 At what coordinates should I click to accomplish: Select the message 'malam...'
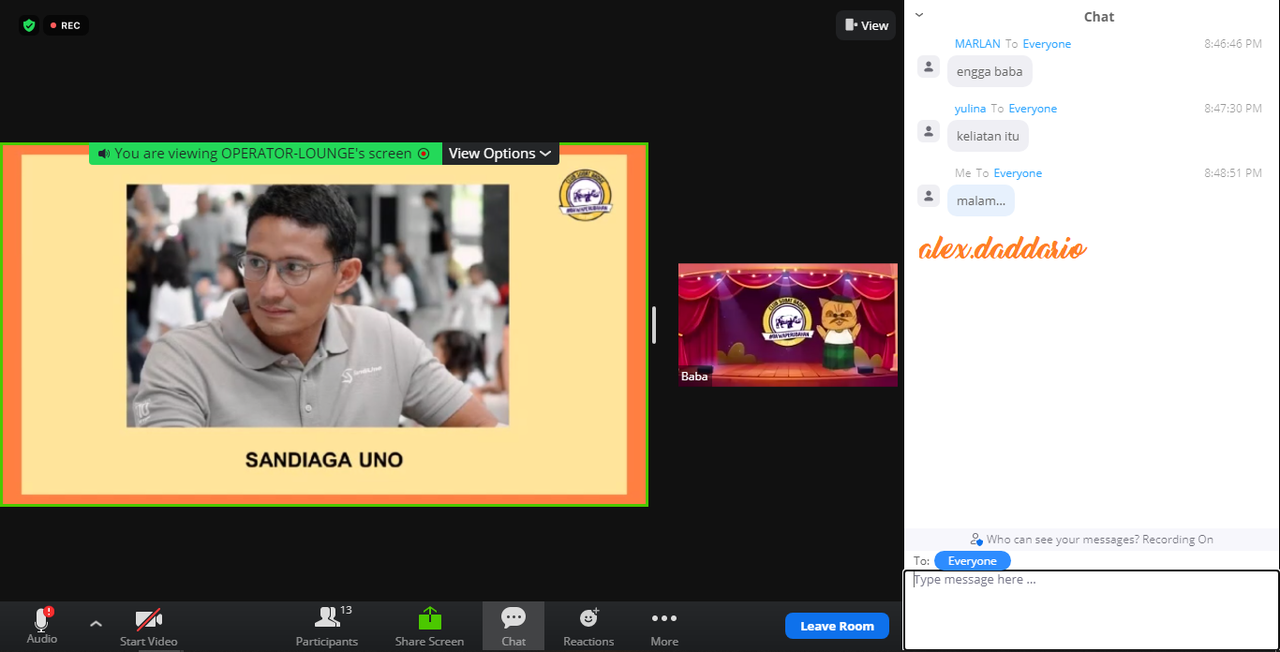[981, 200]
